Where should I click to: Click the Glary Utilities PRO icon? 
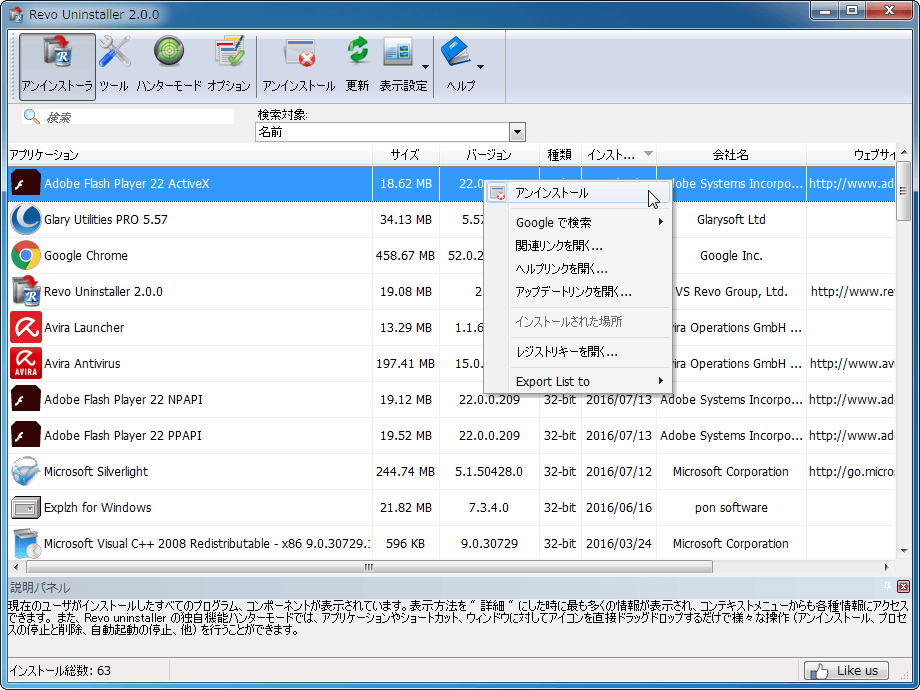(26, 219)
